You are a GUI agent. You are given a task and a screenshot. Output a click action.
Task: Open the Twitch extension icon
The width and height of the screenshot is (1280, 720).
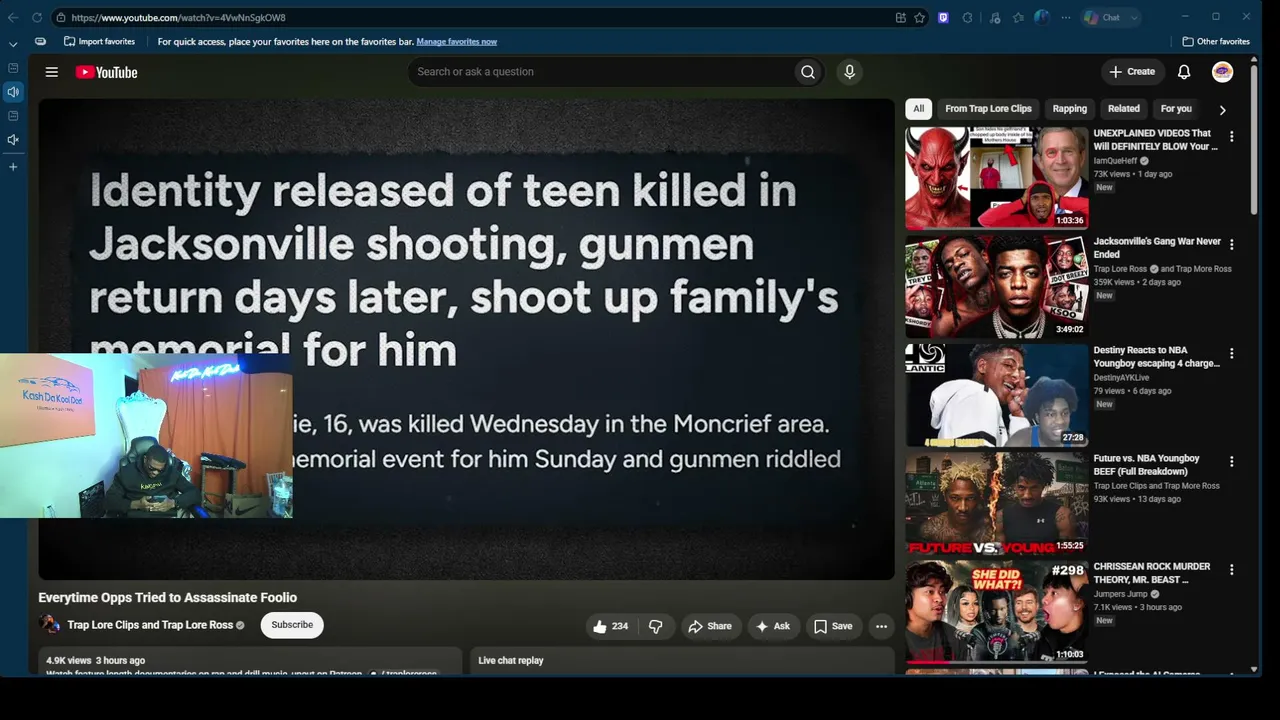point(943,18)
